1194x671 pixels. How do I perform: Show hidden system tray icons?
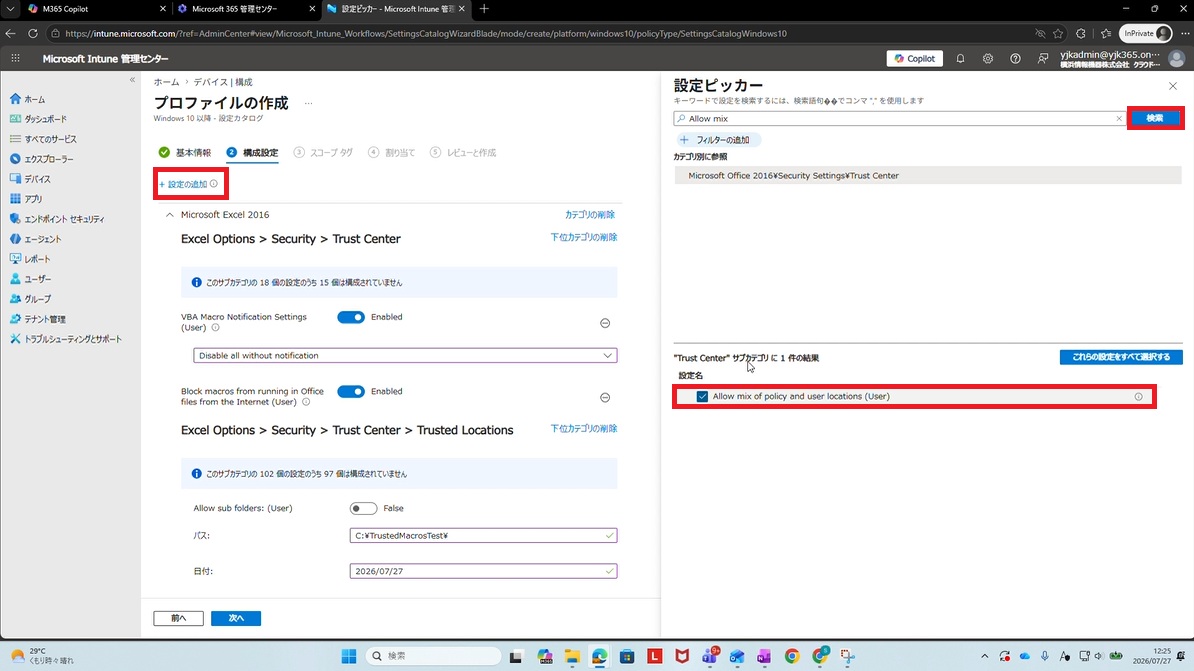click(x=985, y=656)
